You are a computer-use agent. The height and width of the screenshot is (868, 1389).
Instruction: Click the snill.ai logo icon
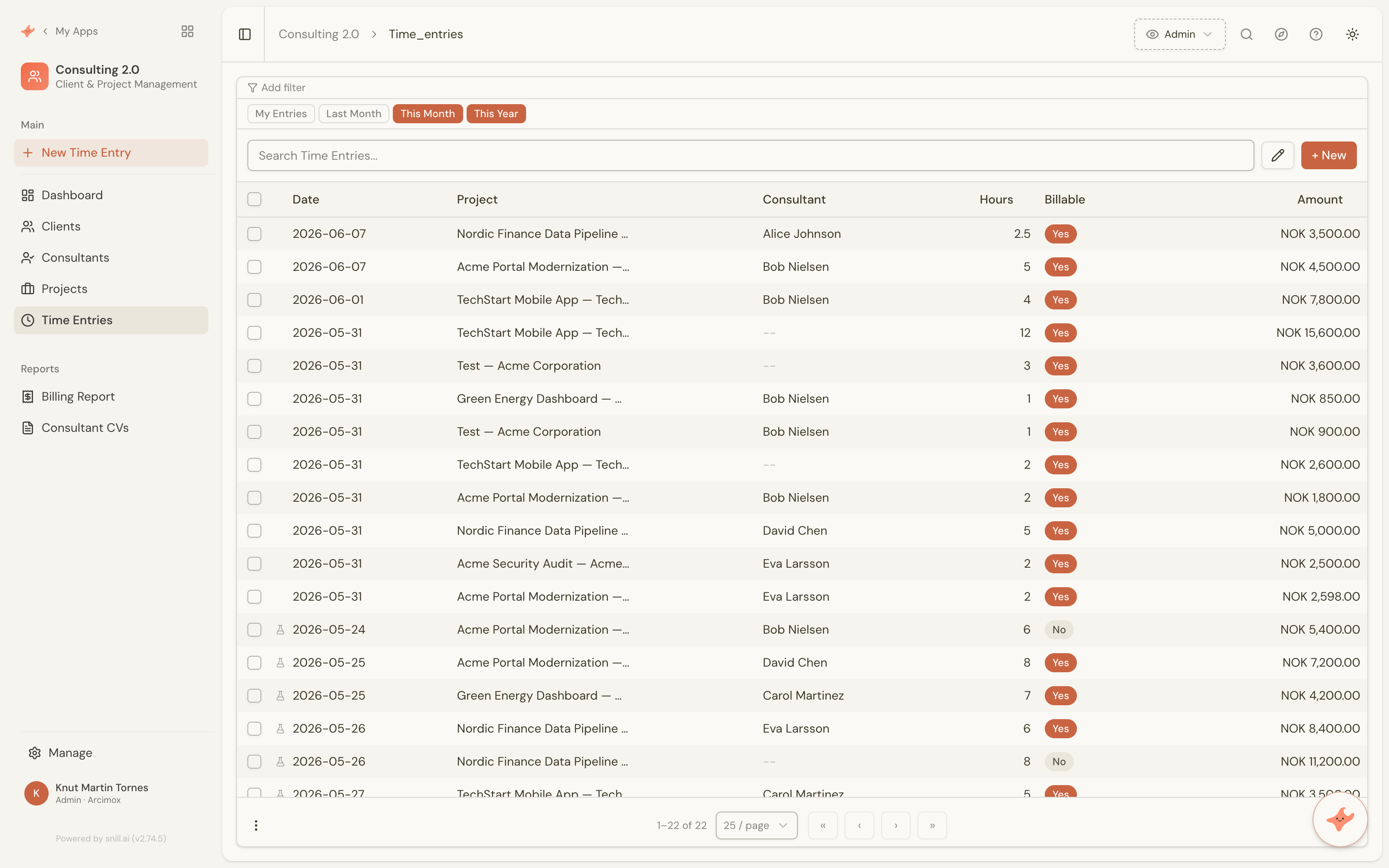(x=27, y=31)
